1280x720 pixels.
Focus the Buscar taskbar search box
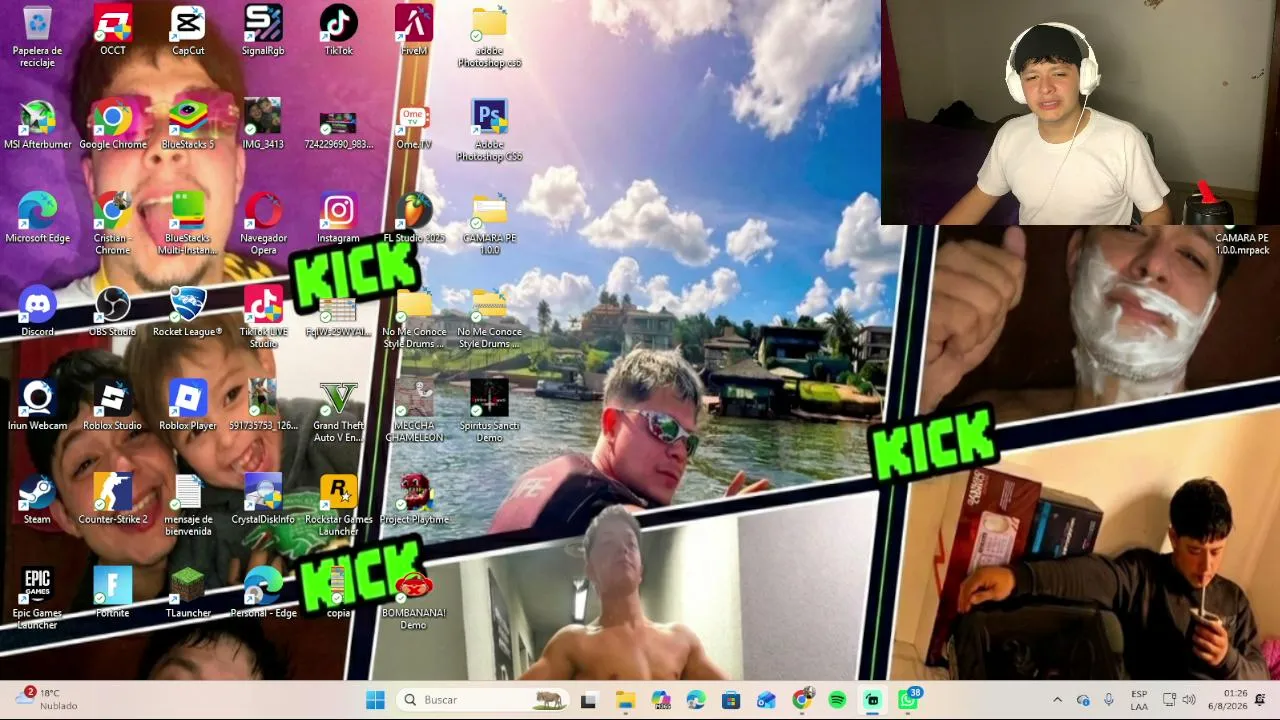tap(483, 700)
